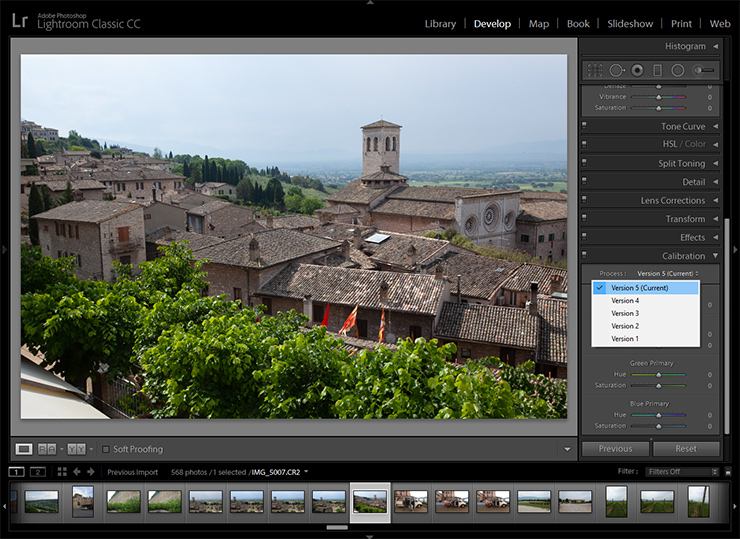Expand the HSL / Color panel
Screen dimensions: 740x539
715,144
